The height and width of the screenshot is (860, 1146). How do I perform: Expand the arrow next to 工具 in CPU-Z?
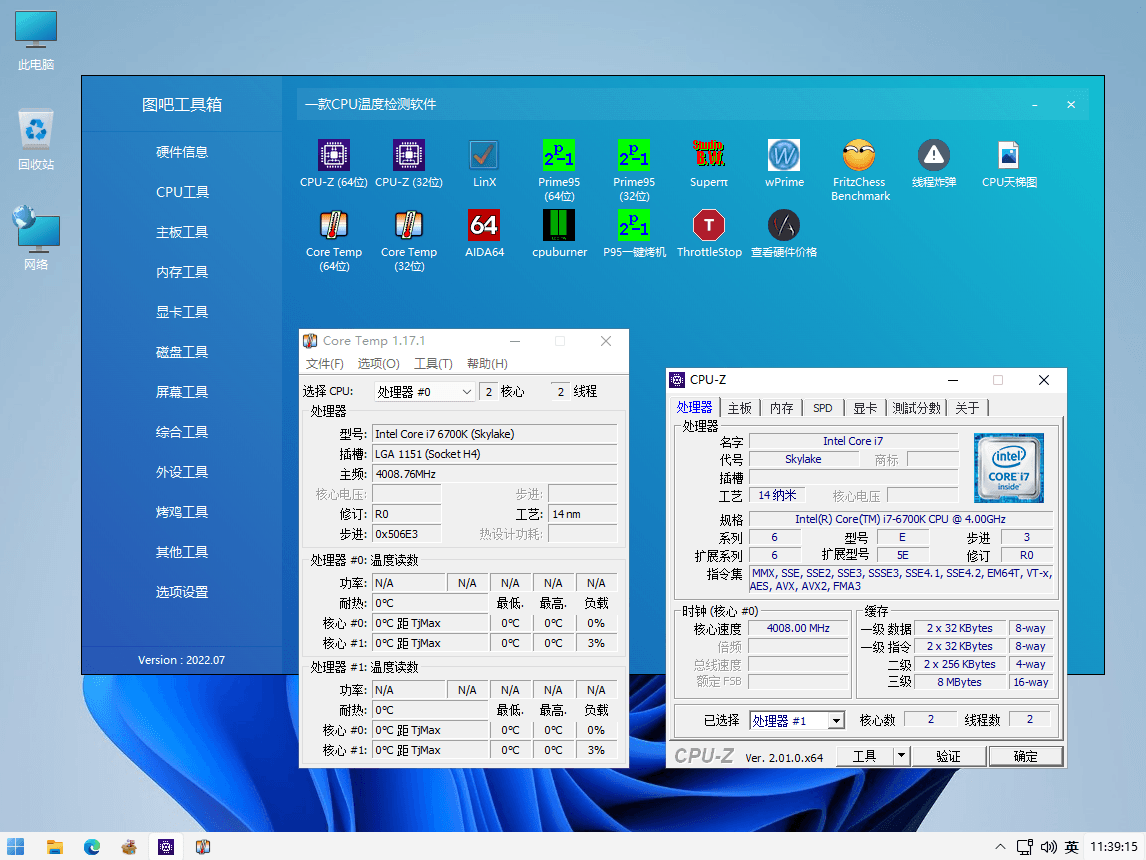pyautogui.click(x=902, y=756)
